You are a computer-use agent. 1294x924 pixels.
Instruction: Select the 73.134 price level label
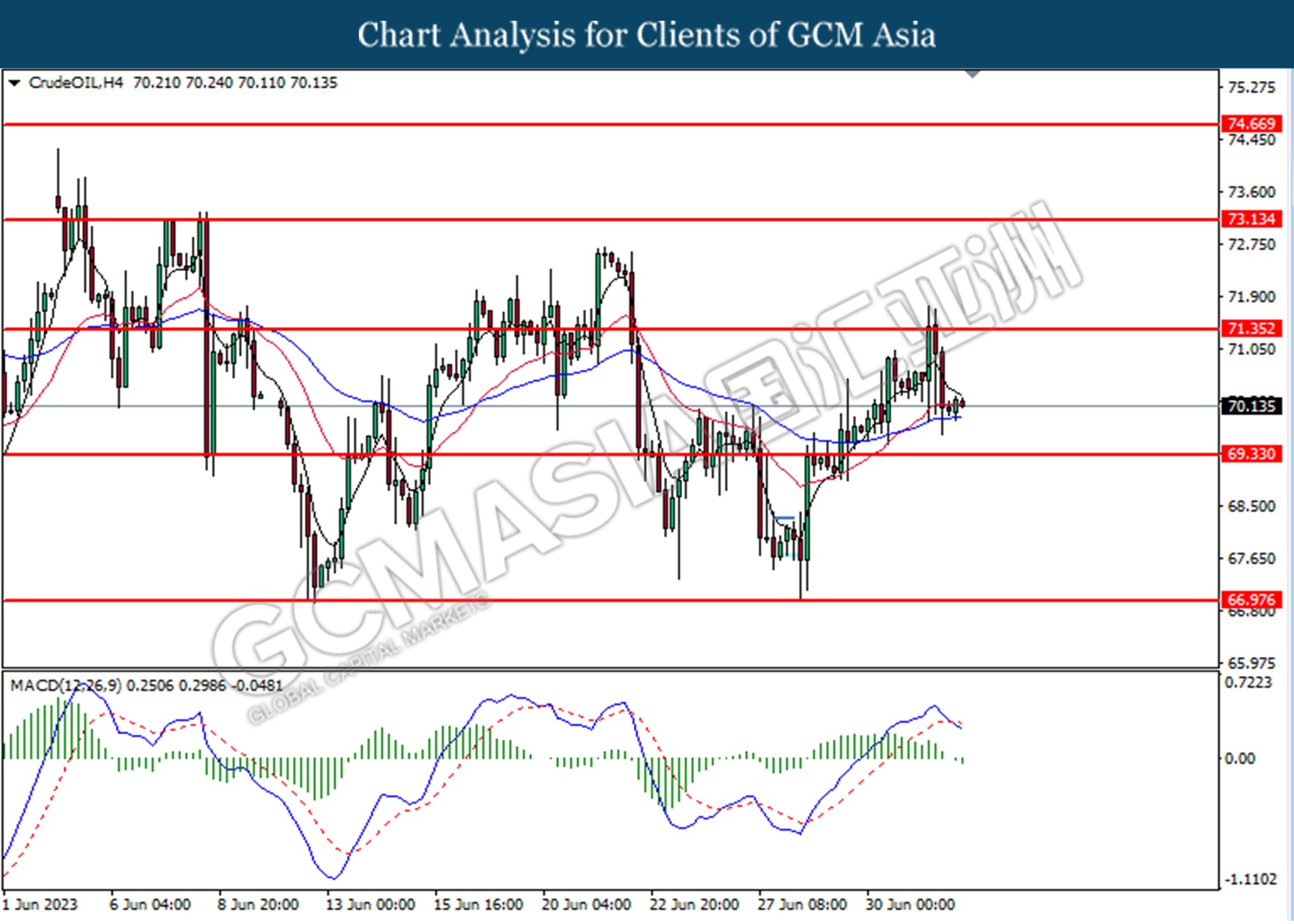(1251, 219)
